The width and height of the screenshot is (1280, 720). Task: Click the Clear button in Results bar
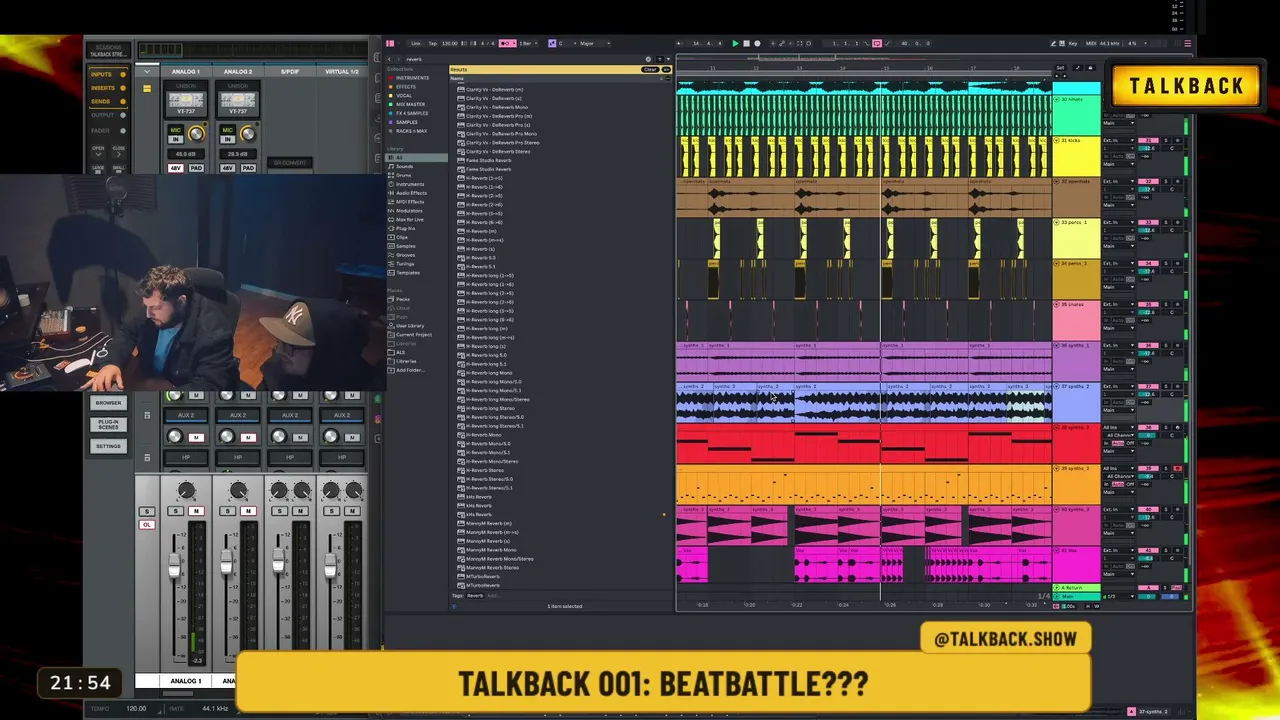(650, 69)
